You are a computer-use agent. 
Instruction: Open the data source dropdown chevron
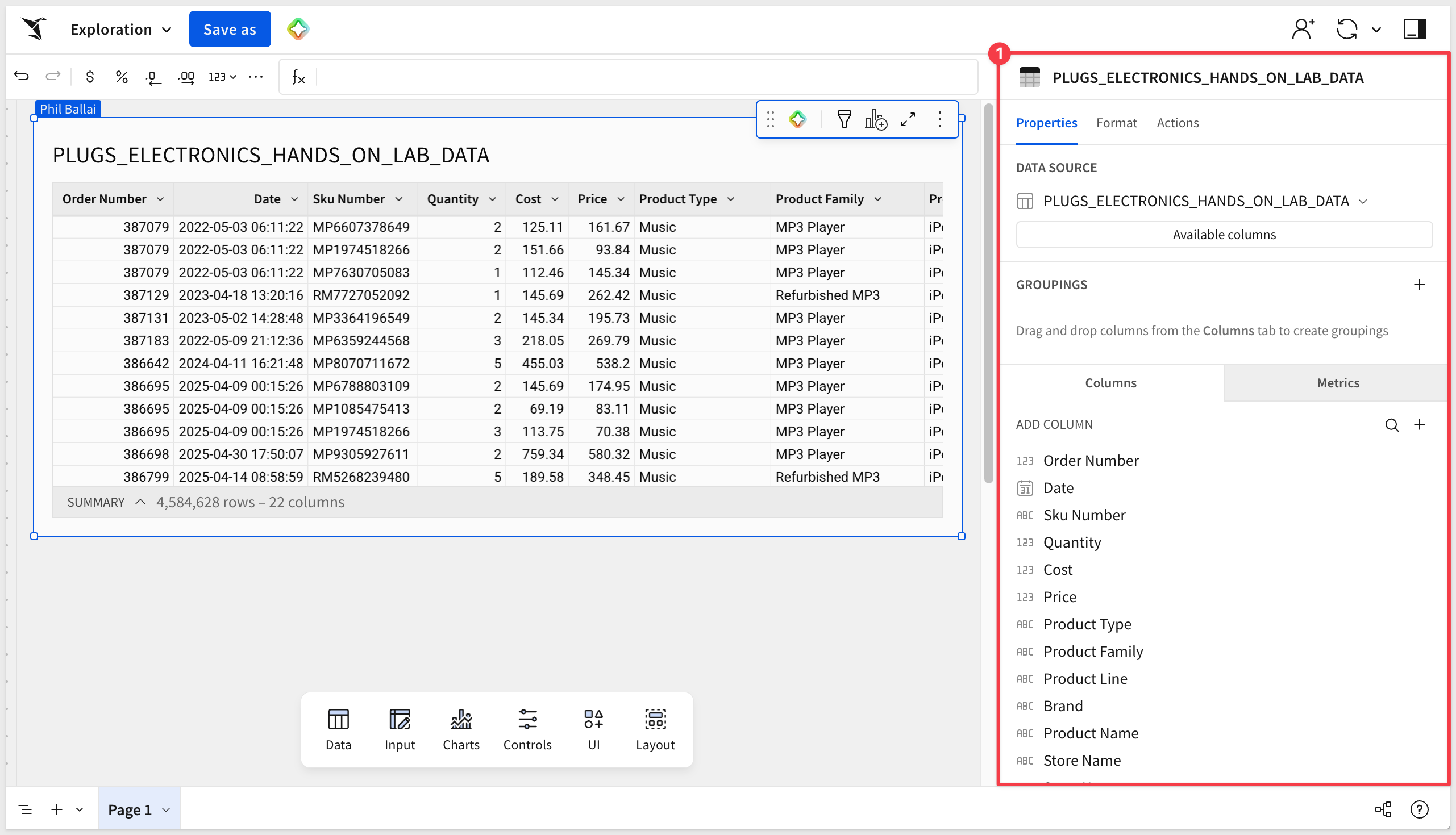1362,201
